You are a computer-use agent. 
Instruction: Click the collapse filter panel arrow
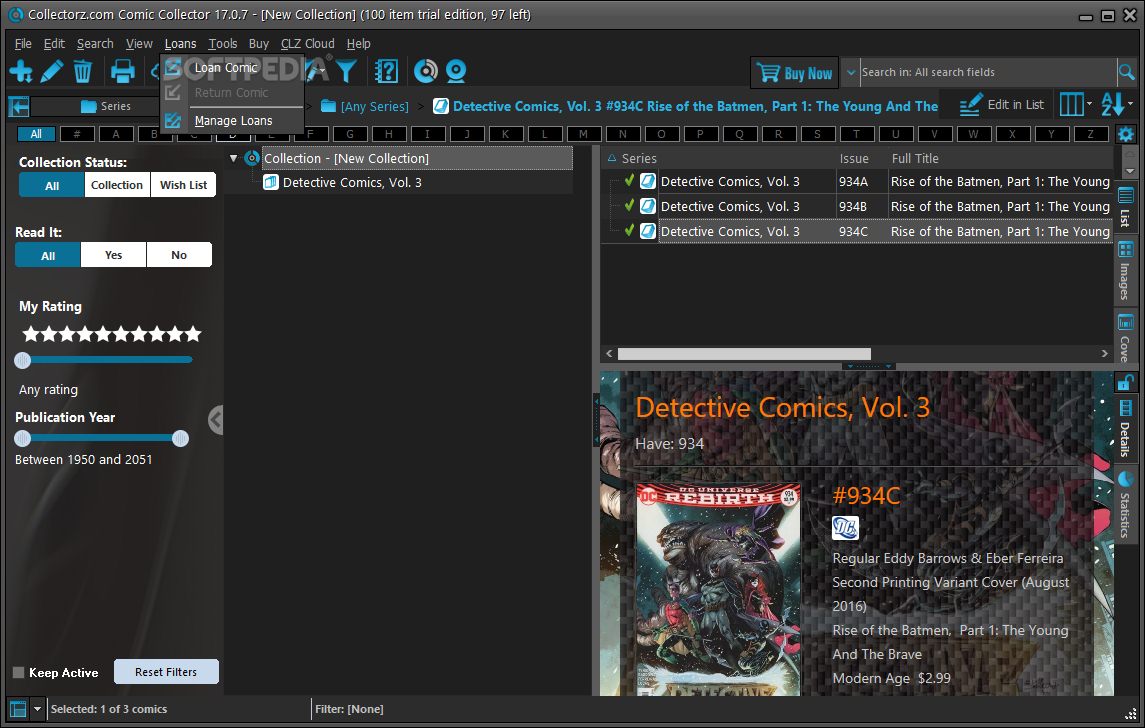point(215,420)
